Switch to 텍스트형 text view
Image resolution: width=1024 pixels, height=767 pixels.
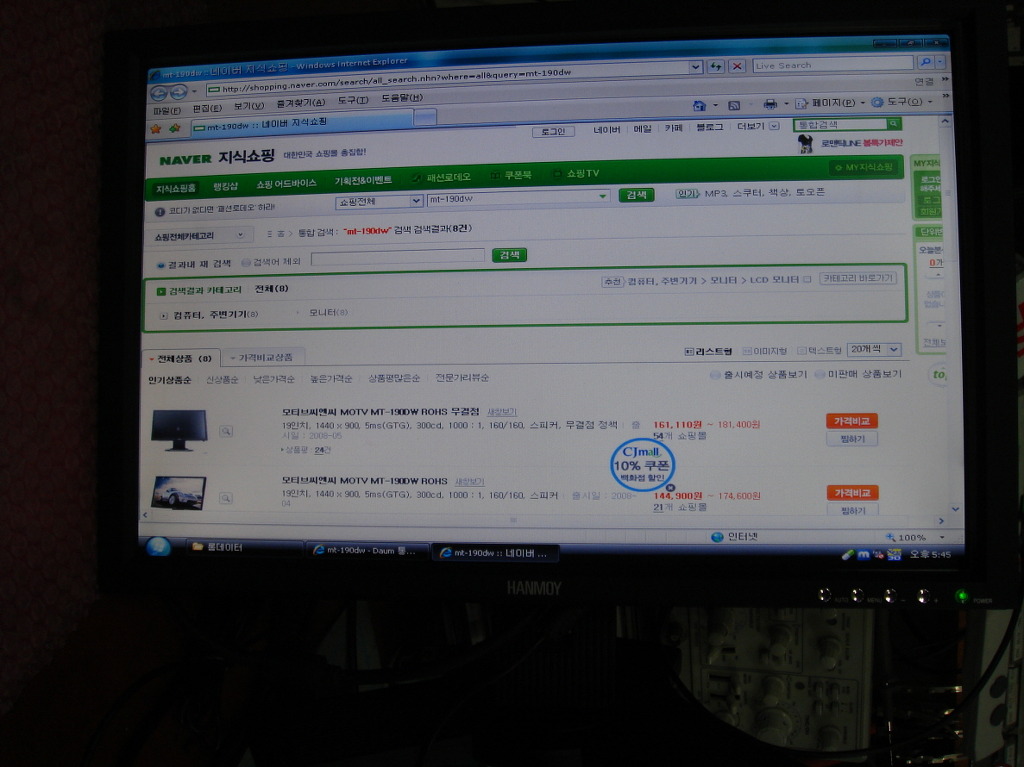[819, 350]
